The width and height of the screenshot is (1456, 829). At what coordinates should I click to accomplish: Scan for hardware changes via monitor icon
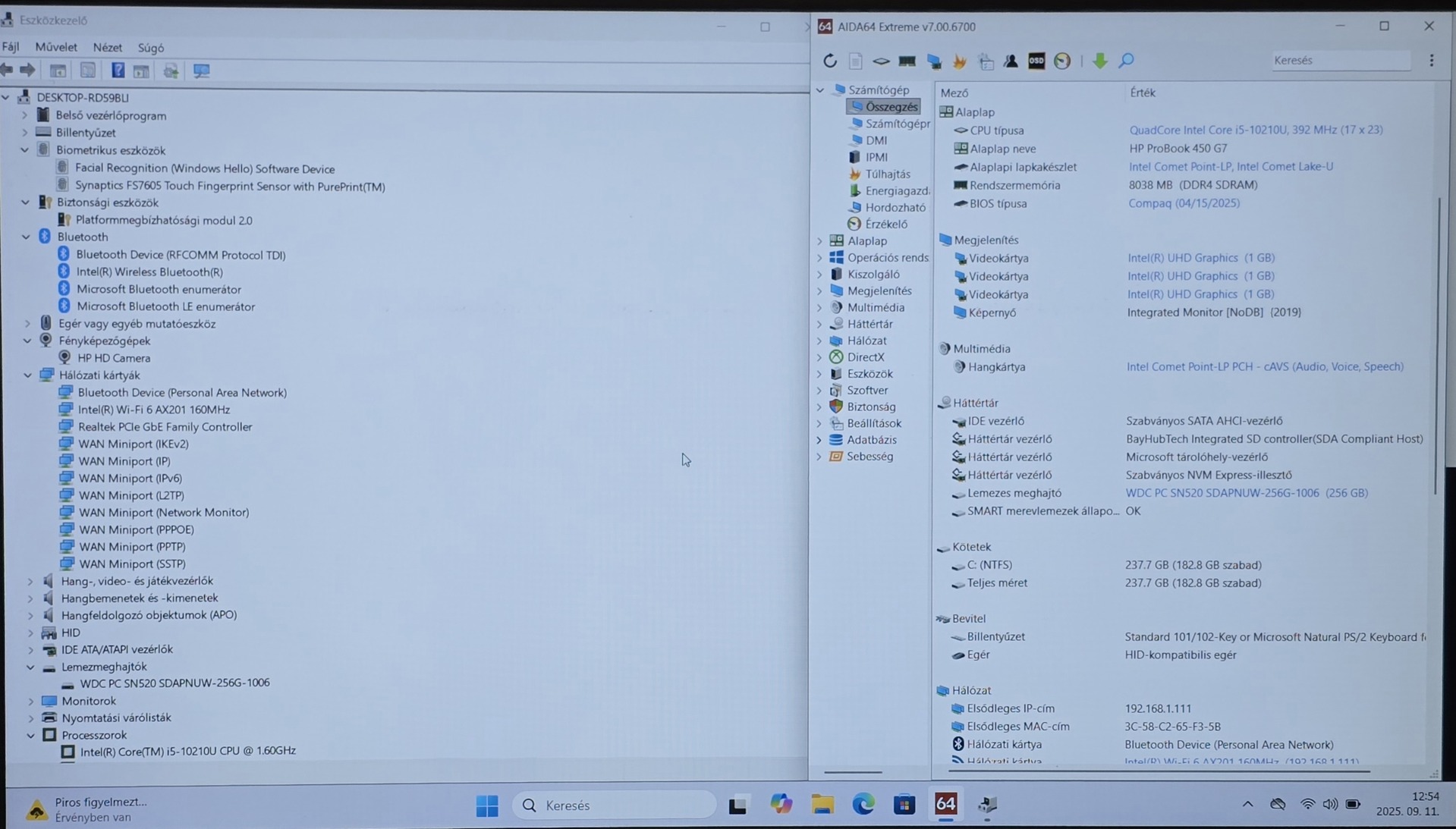[201, 71]
